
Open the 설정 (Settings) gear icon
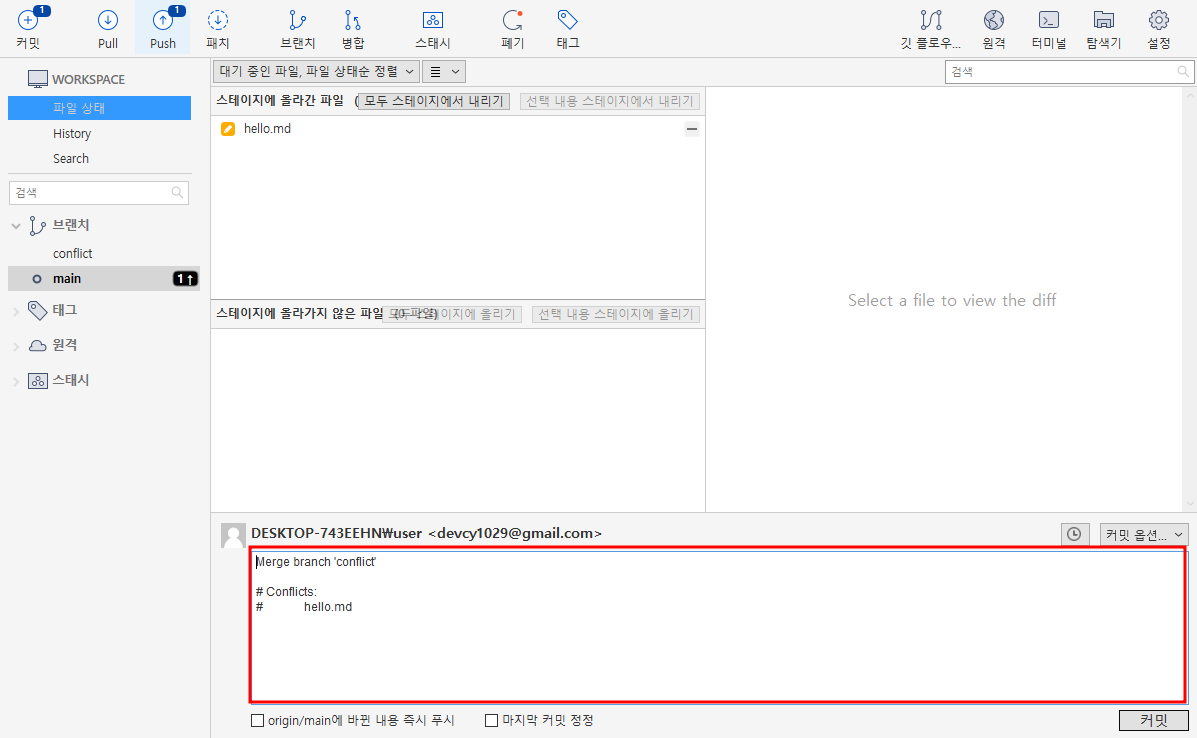point(1159,21)
